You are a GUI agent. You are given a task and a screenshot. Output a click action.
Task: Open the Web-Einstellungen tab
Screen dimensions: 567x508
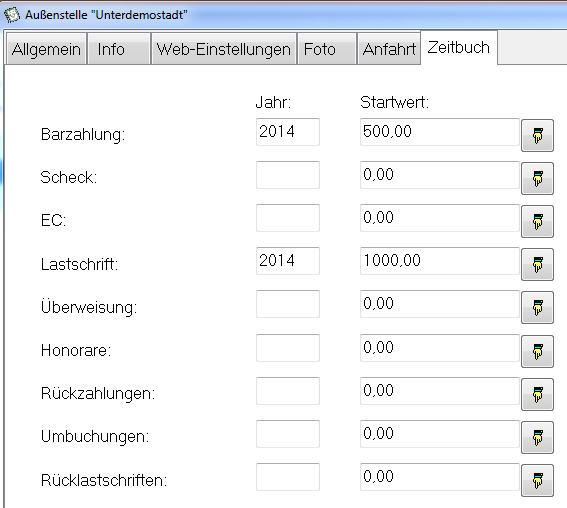[224, 49]
